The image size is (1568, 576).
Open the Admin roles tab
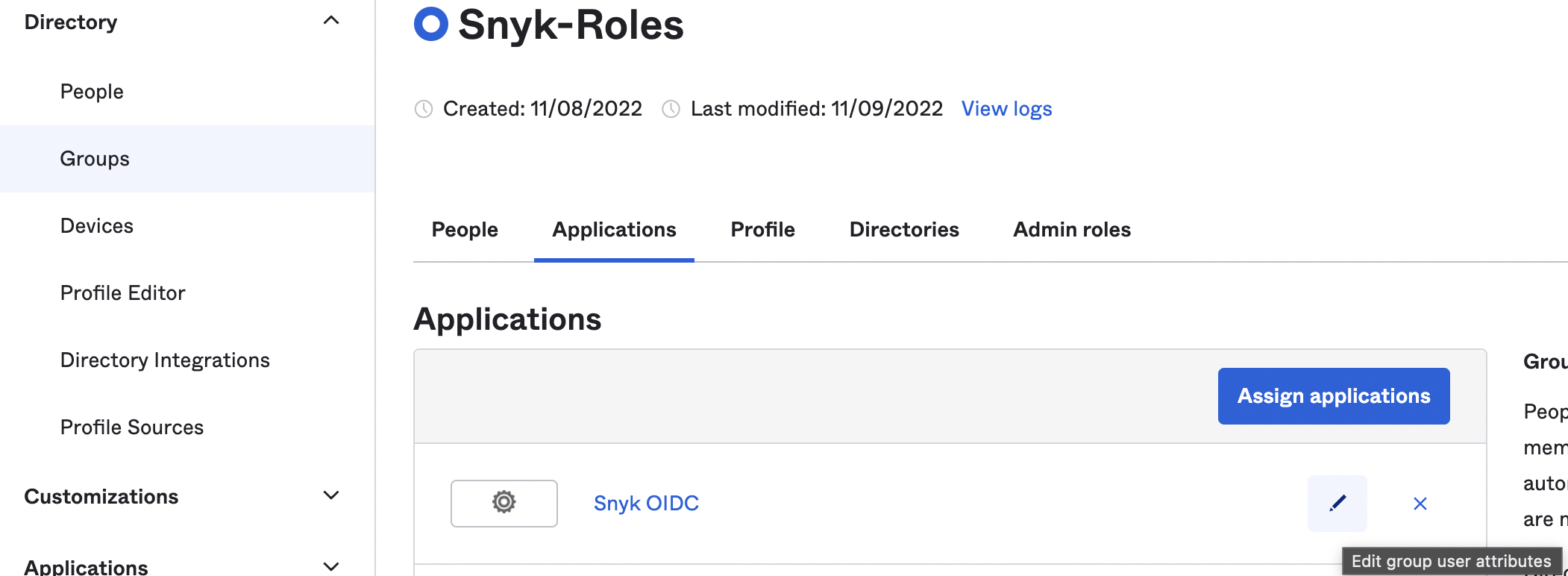pos(1072,230)
